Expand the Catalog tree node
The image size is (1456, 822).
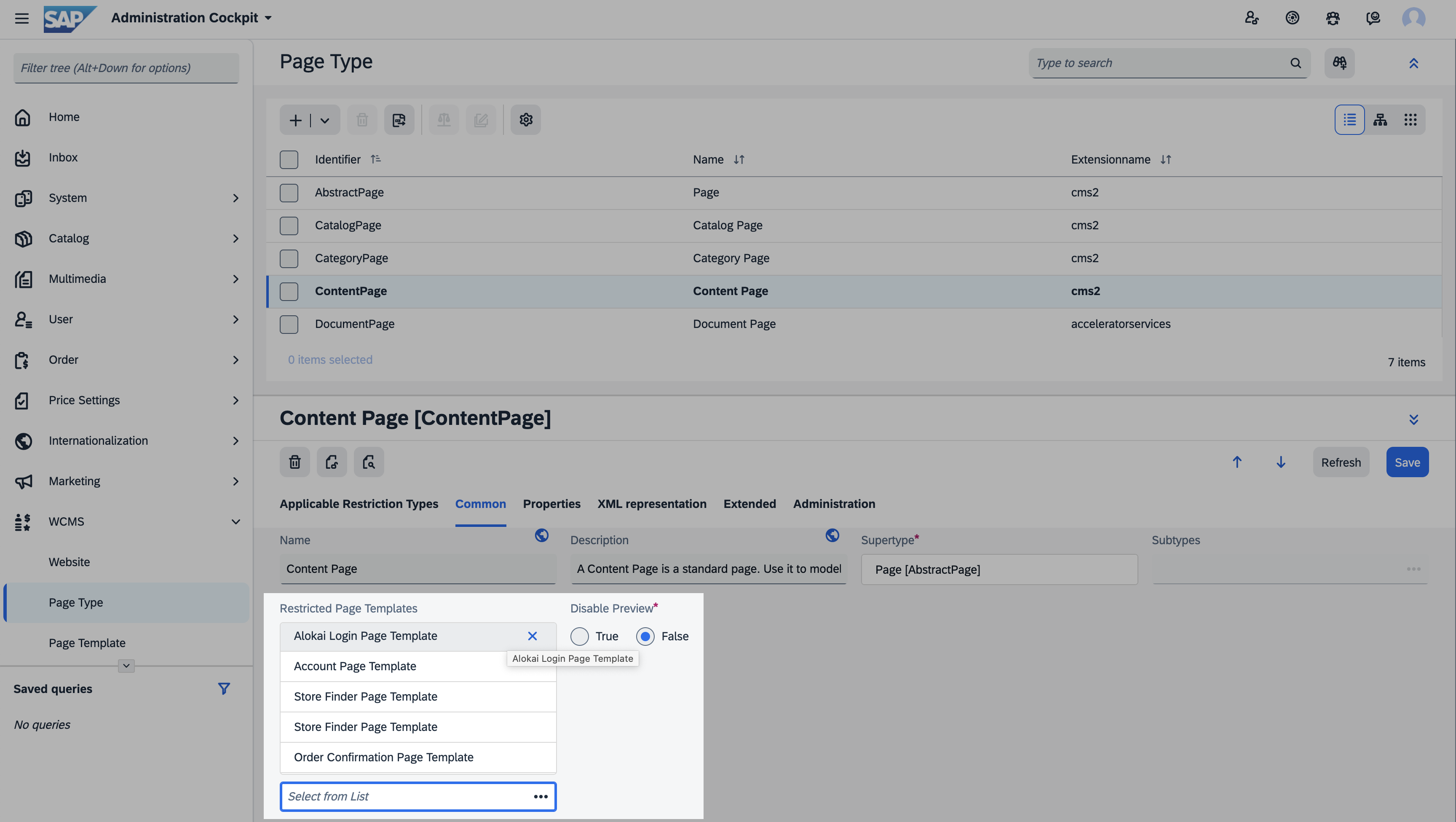[x=235, y=239]
